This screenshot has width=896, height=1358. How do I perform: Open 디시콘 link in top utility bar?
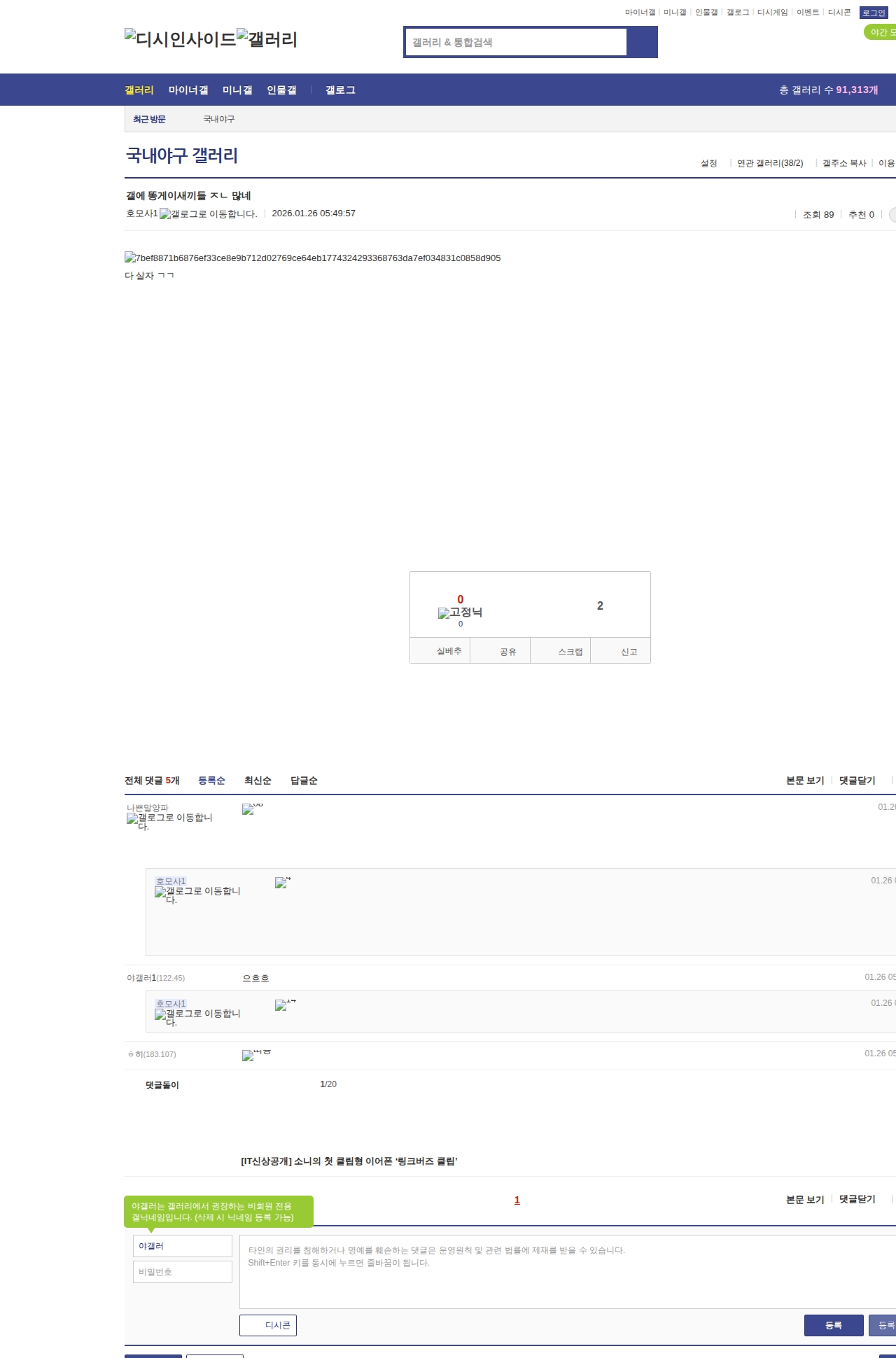839,13
